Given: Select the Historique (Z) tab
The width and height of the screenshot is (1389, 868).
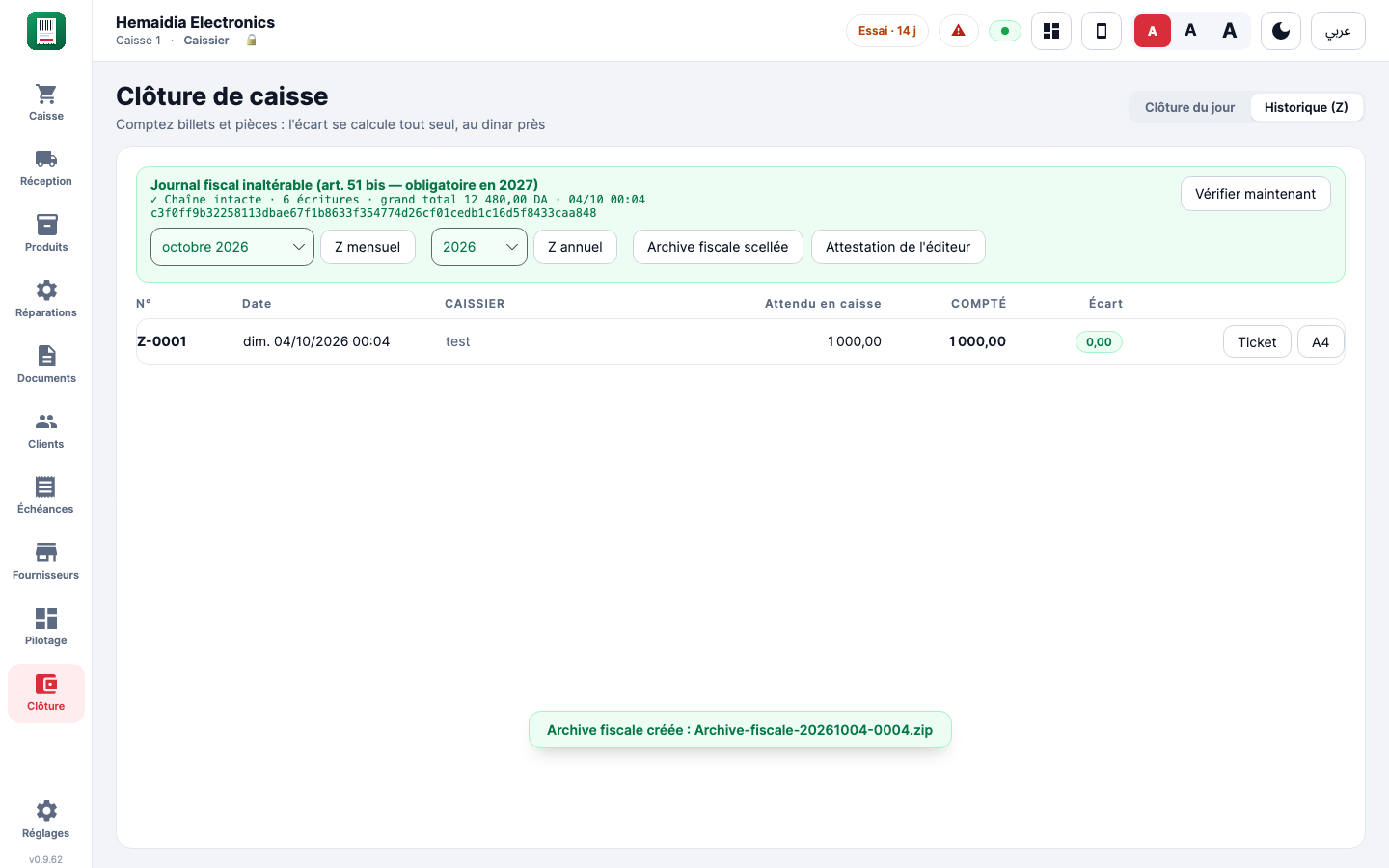Looking at the screenshot, I should click(1306, 107).
